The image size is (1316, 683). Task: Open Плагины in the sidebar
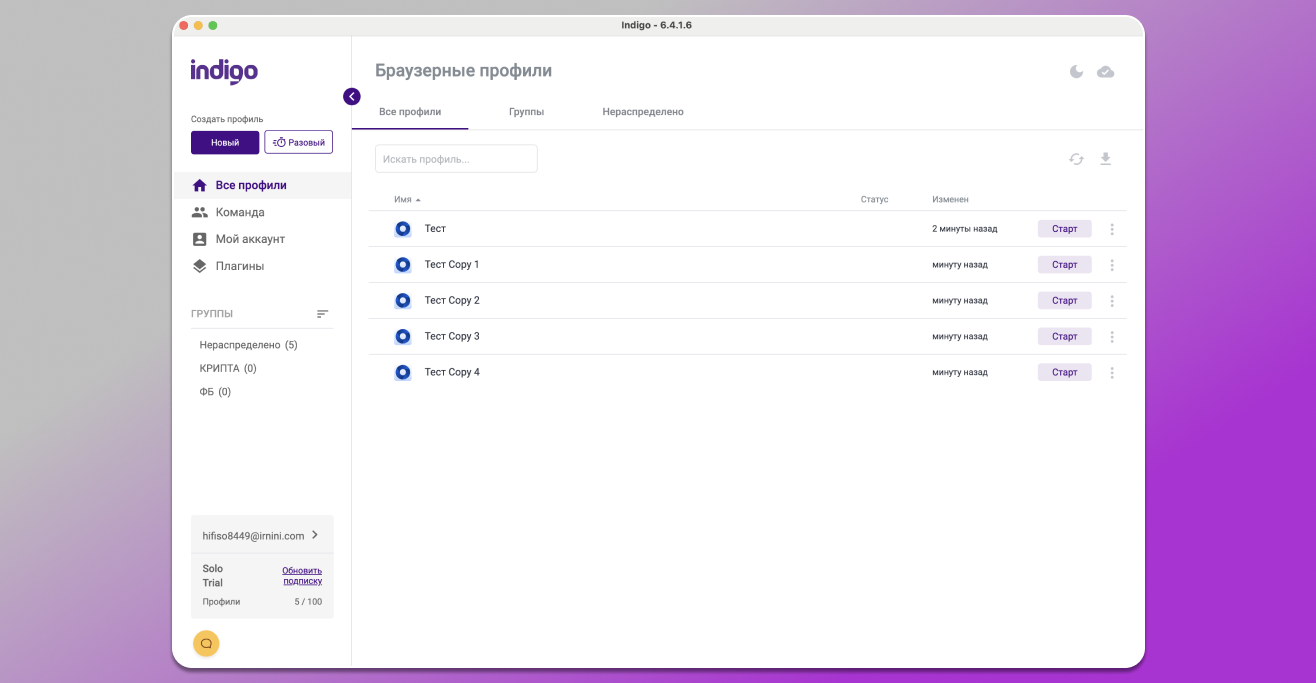(x=239, y=266)
